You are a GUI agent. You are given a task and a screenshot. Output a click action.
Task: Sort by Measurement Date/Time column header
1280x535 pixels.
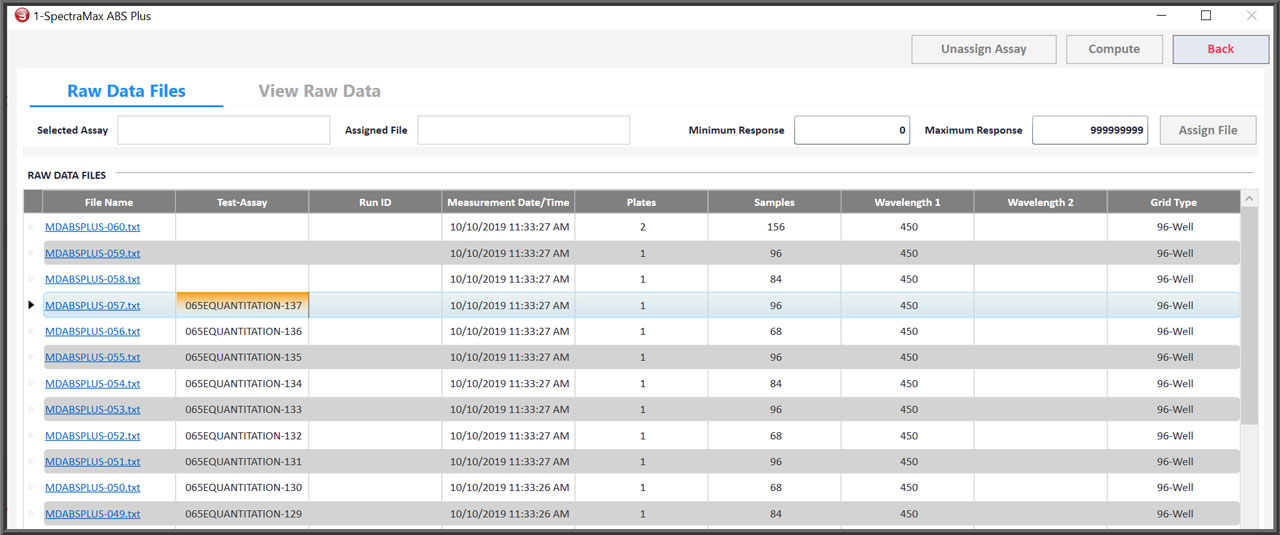tap(508, 202)
